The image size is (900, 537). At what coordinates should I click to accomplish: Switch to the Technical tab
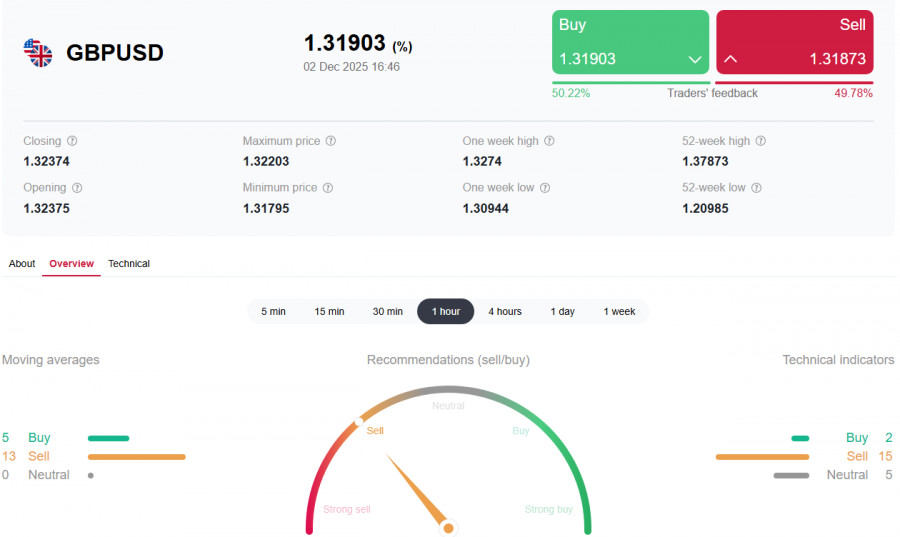coord(129,263)
